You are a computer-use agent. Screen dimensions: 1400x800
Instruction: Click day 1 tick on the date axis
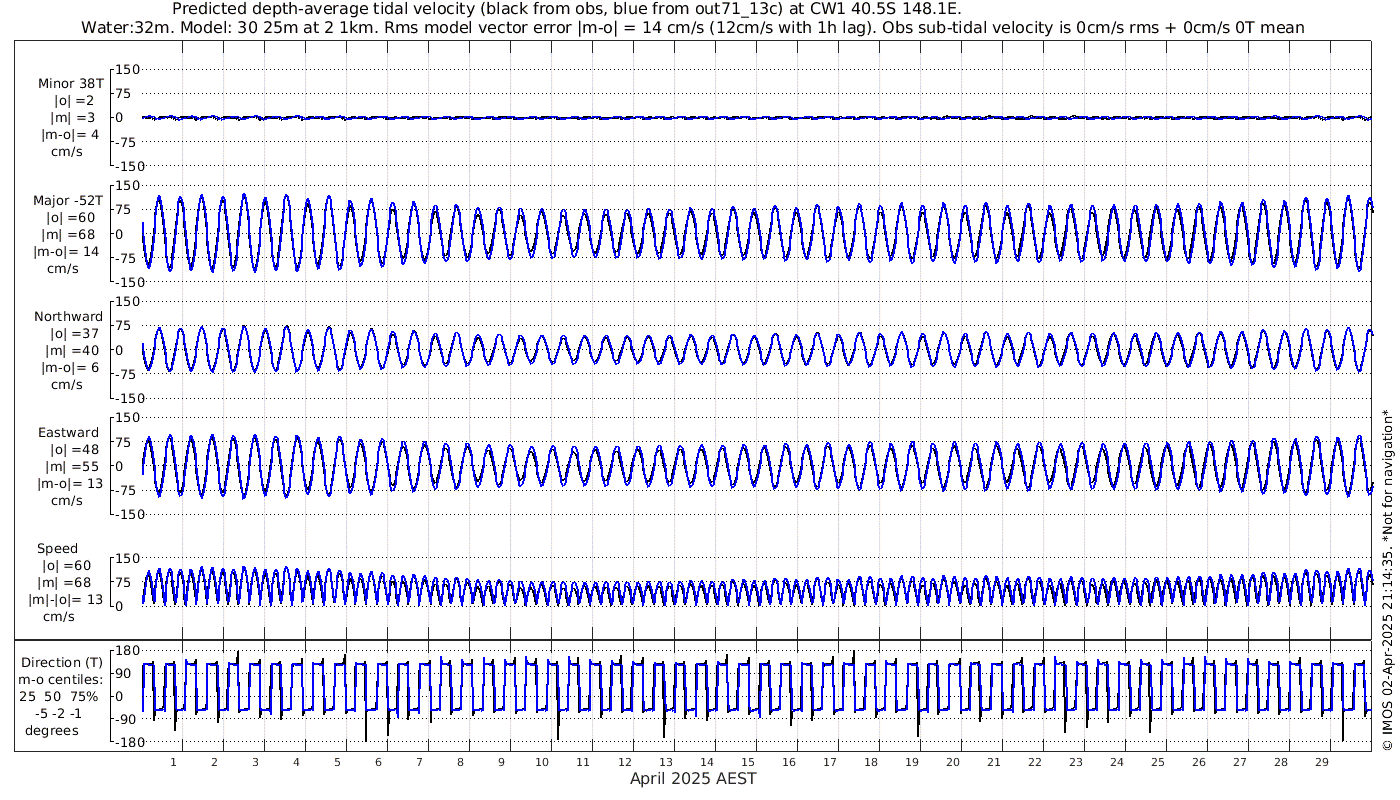point(173,762)
